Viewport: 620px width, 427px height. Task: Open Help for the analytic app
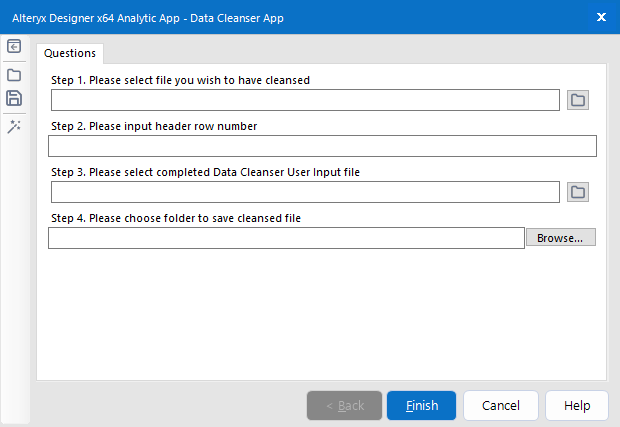coord(577,405)
